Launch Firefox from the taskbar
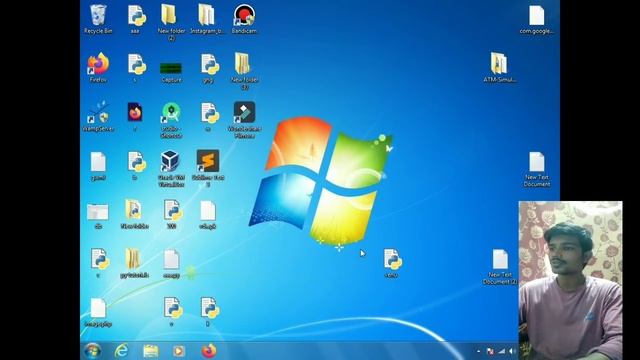This screenshot has height=360, width=640. 209,351
